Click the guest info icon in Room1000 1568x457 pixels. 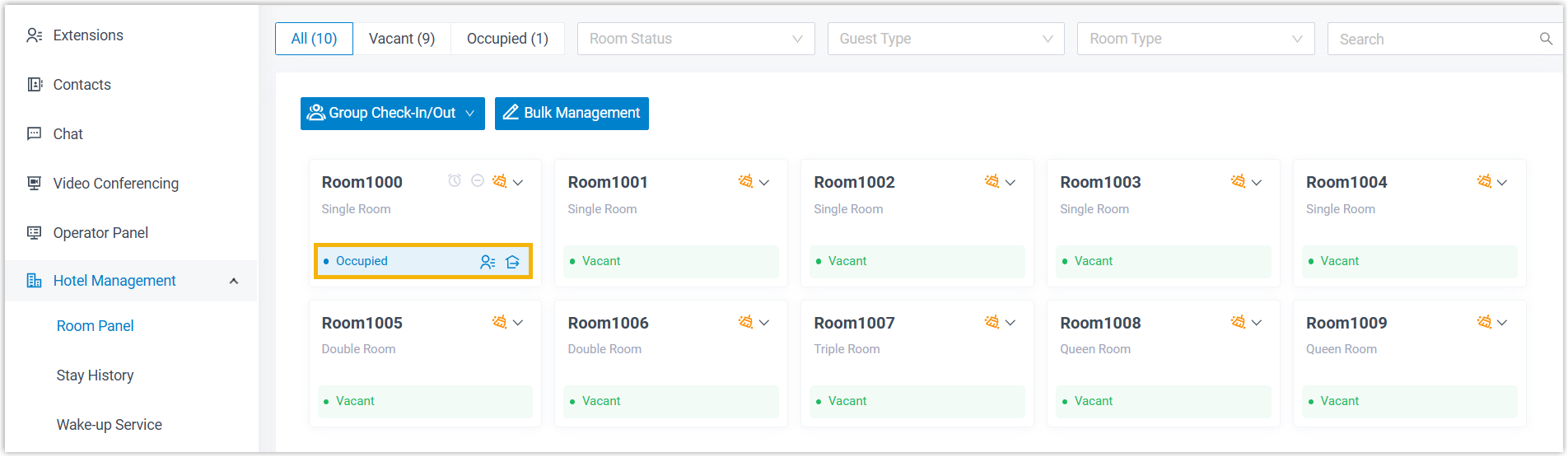488,262
